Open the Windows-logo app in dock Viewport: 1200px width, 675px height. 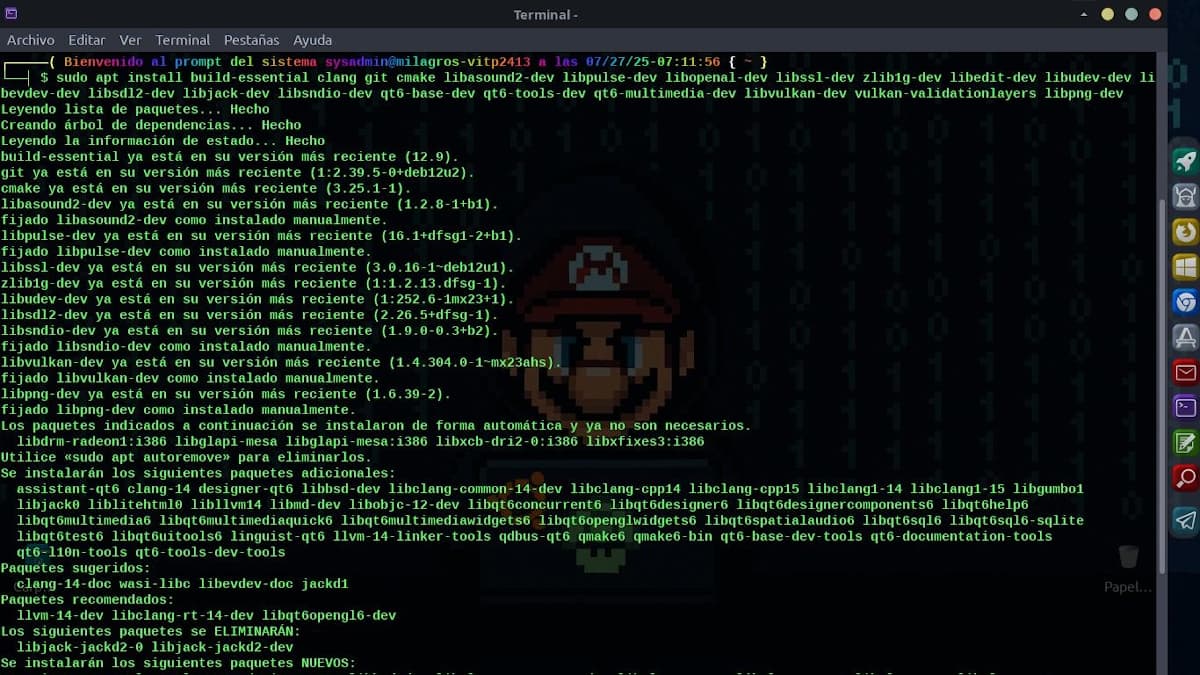click(1185, 267)
